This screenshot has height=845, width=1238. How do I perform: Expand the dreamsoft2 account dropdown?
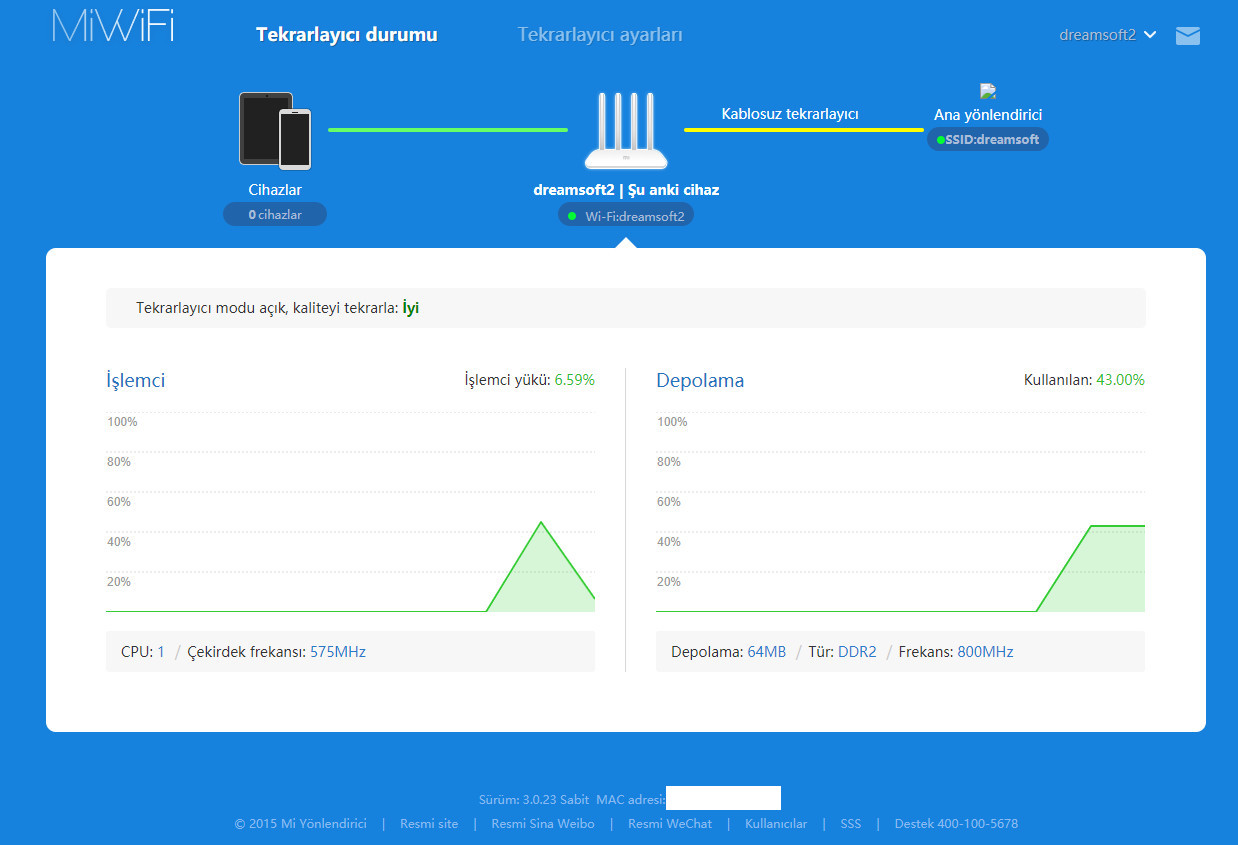pyautogui.click(x=1108, y=34)
